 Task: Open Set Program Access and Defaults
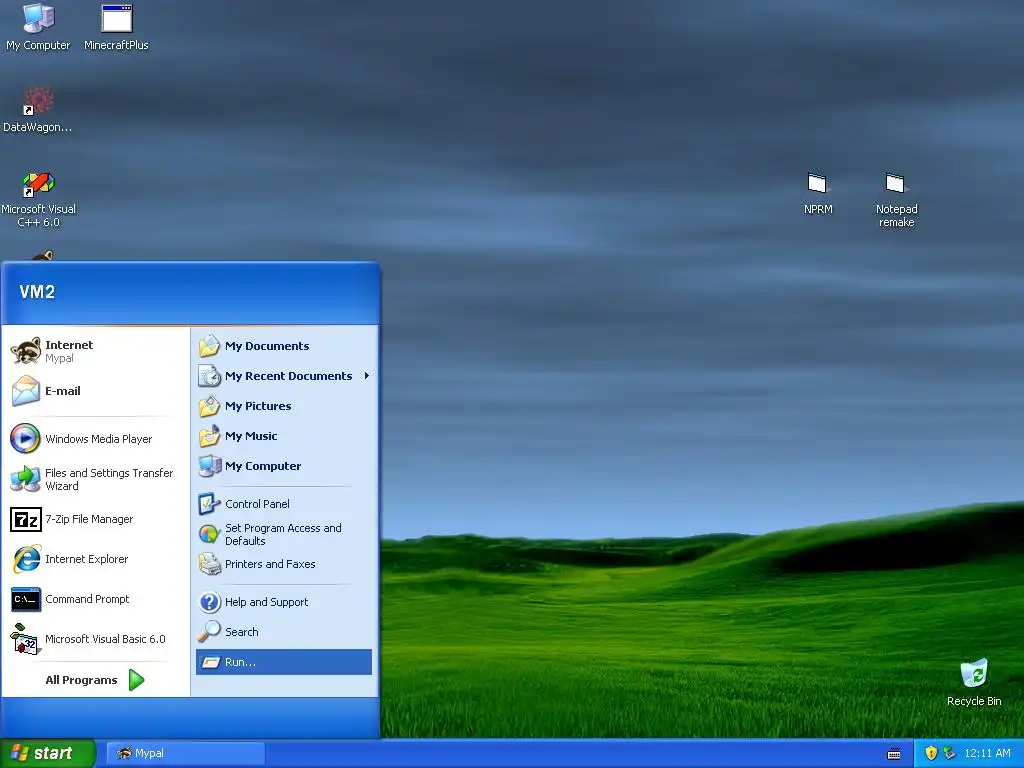coord(284,534)
